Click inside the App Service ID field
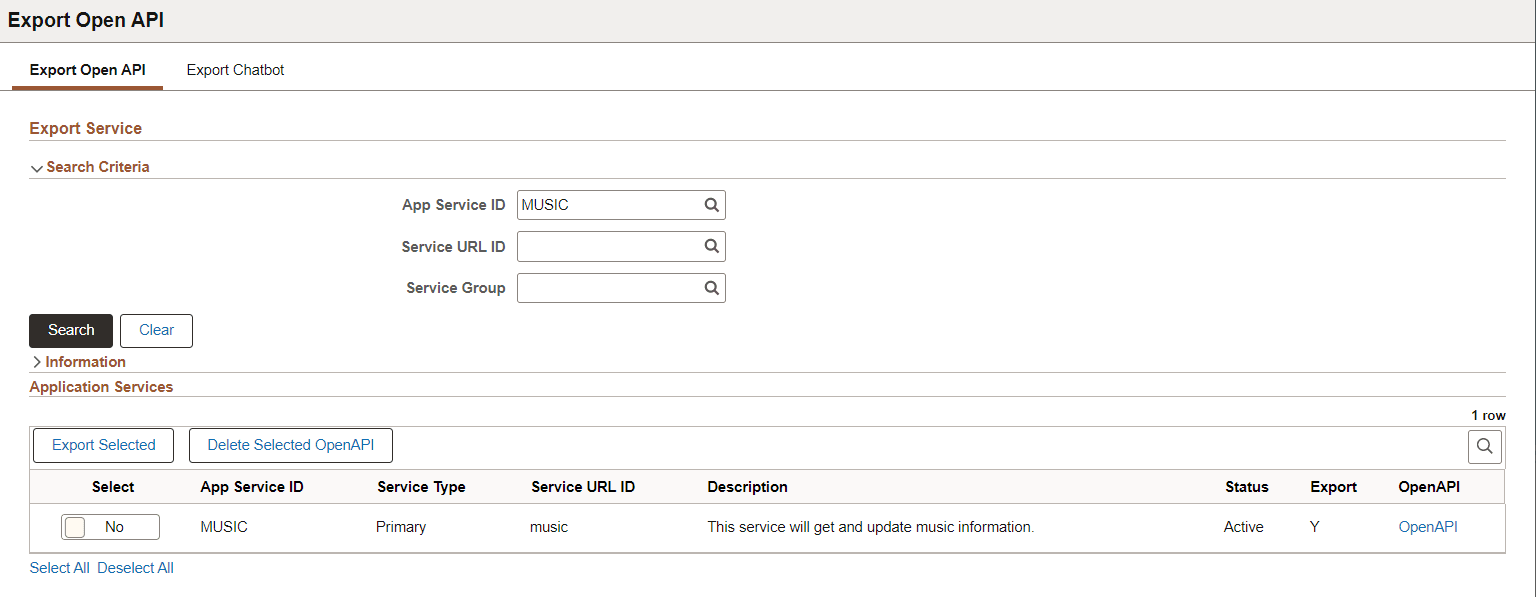The width and height of the screenshot is (1536, 597). (x=600, y=205)
